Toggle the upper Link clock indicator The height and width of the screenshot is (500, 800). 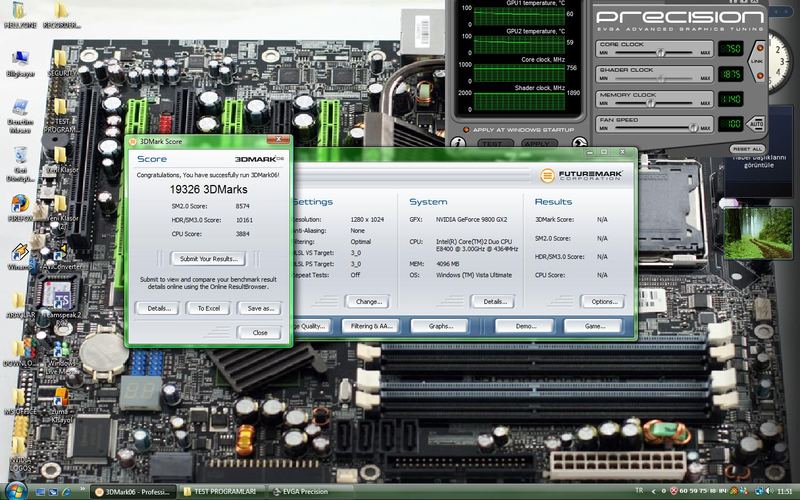tap(760, 48)
